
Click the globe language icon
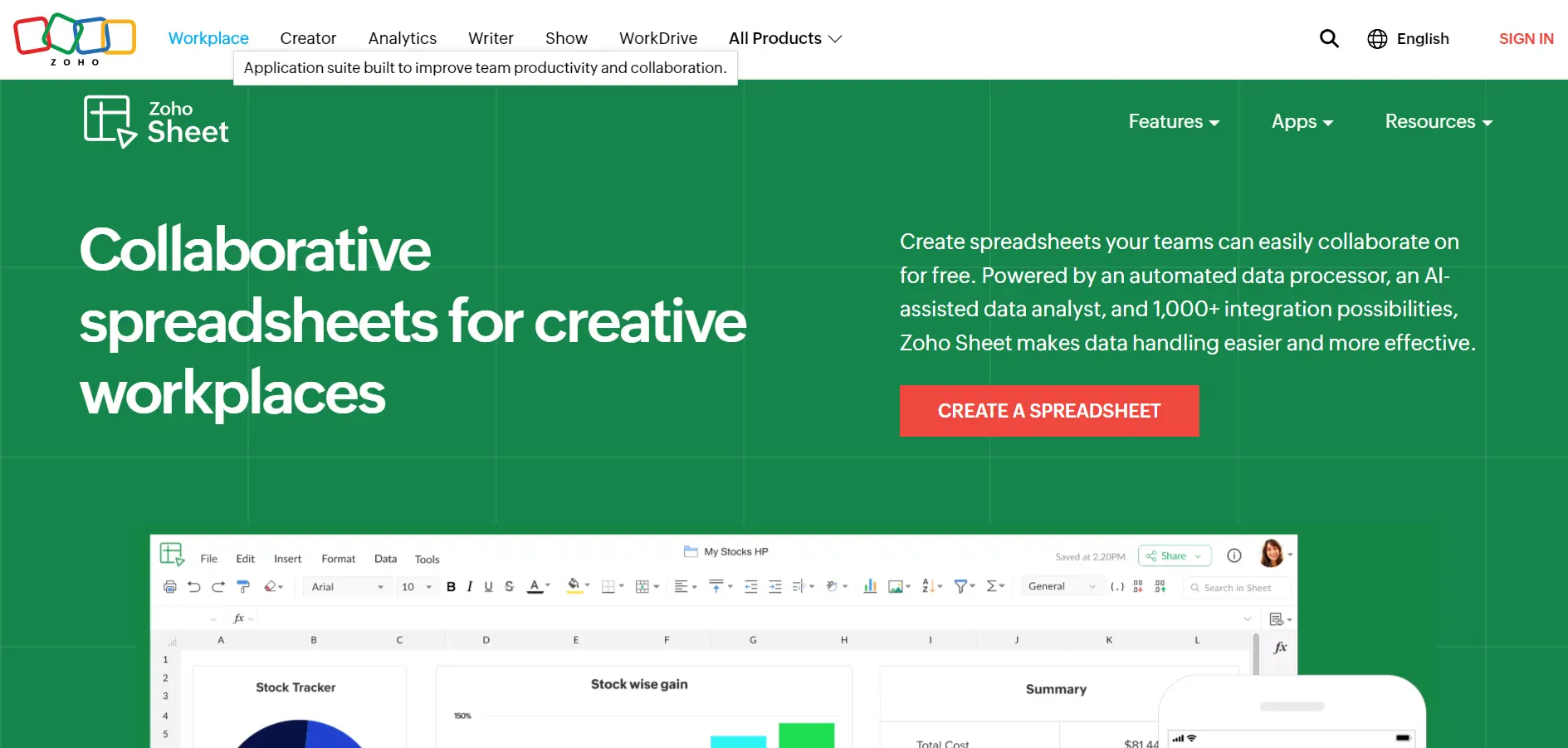point(1377,39)
